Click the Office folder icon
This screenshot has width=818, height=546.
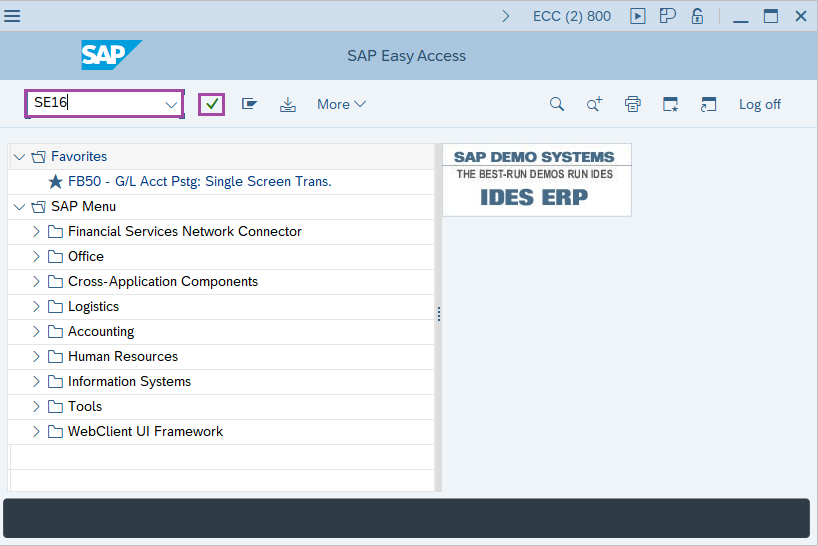tap(55, 257)
